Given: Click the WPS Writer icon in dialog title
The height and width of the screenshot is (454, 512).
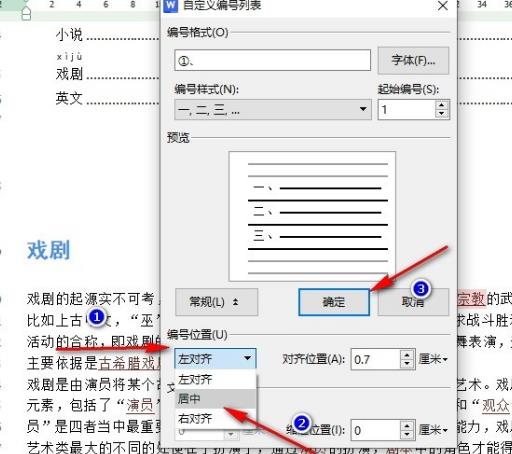Looking at the screenshot, I should point(170,6).
